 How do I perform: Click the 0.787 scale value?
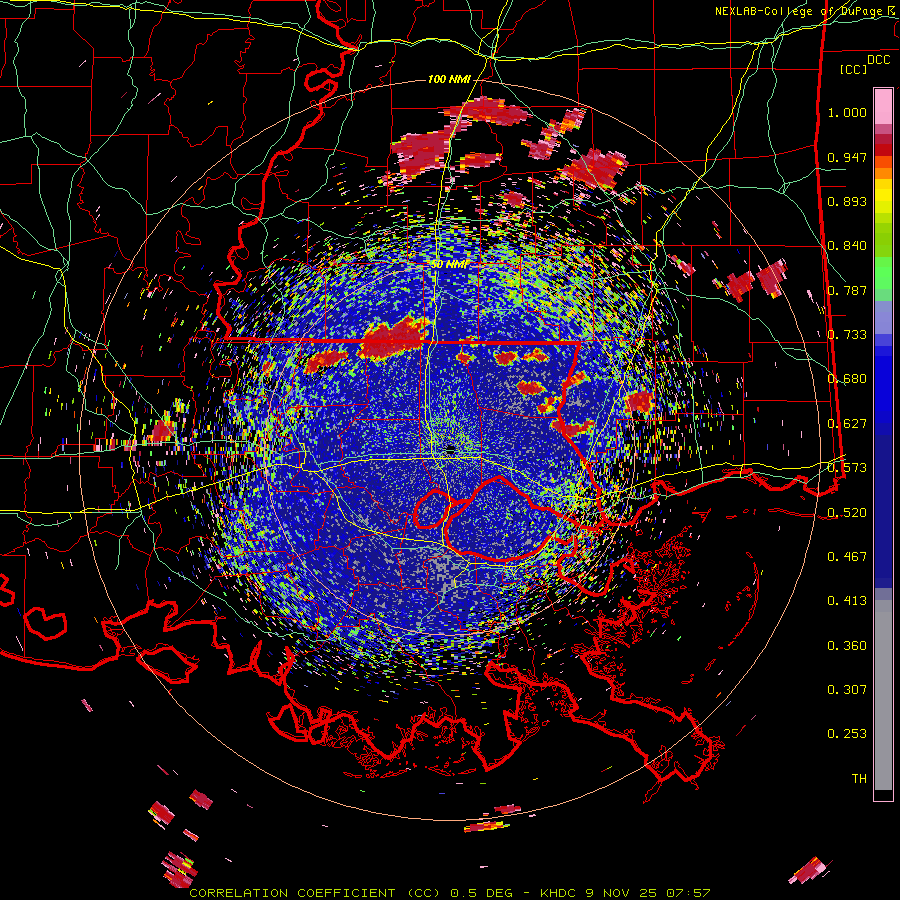(847, 290)
